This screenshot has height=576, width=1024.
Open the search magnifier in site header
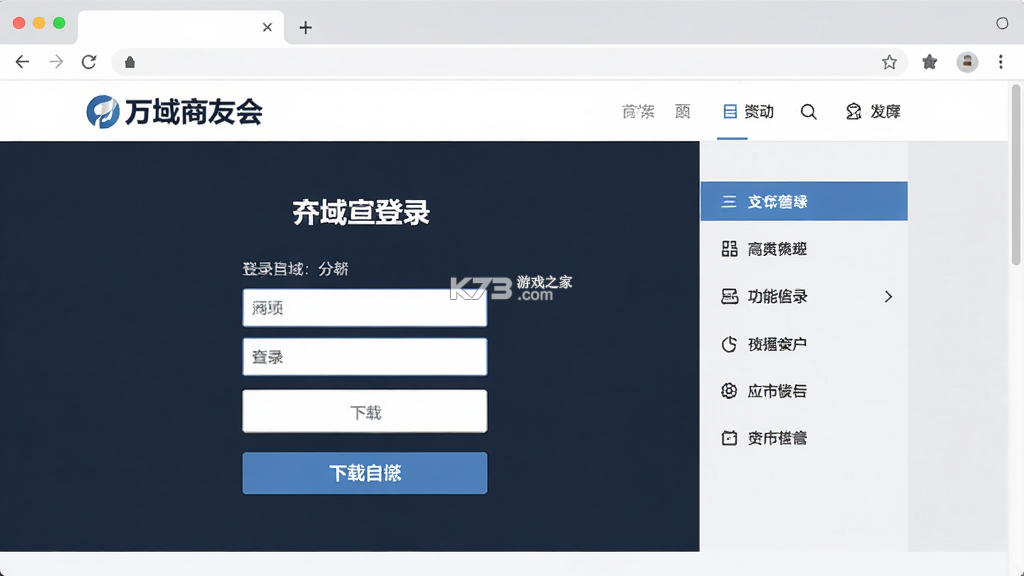[808, 112]
